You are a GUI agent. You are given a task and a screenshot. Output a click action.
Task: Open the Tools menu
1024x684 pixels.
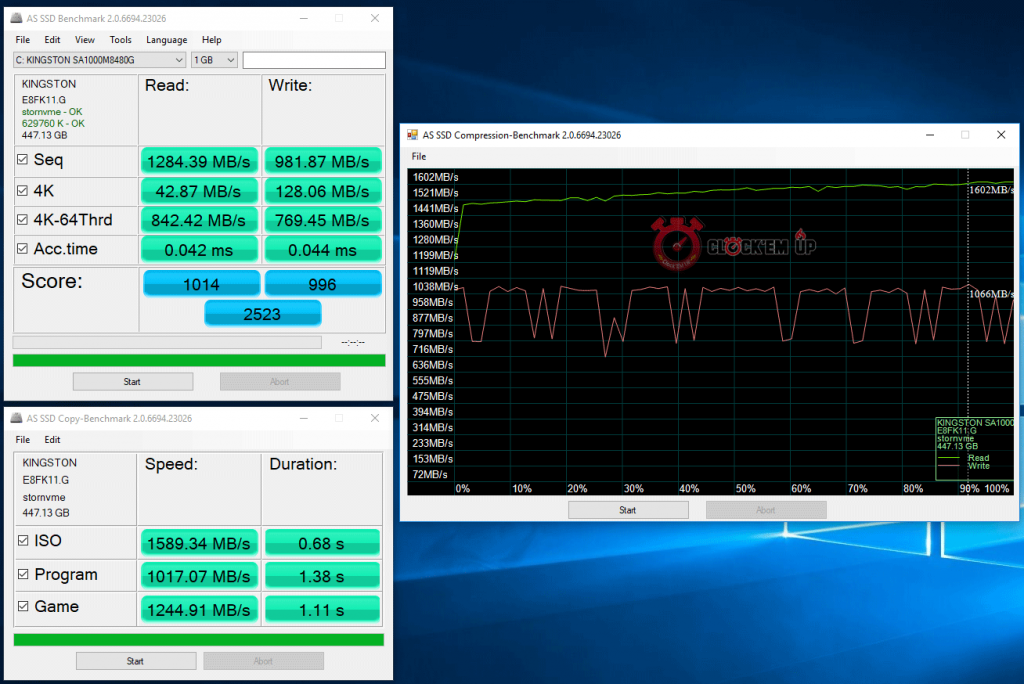click(x=120, y=40)
